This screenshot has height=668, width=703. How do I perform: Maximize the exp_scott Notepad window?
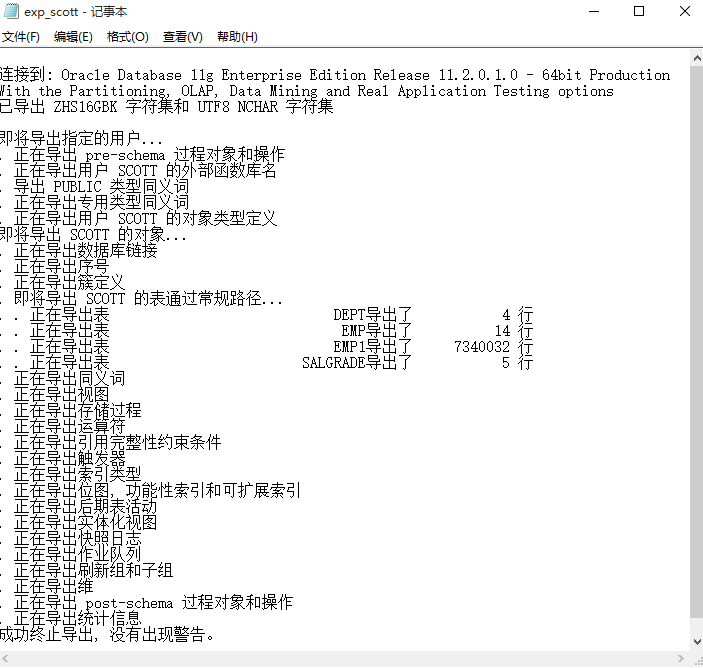(x=639, y=11)
